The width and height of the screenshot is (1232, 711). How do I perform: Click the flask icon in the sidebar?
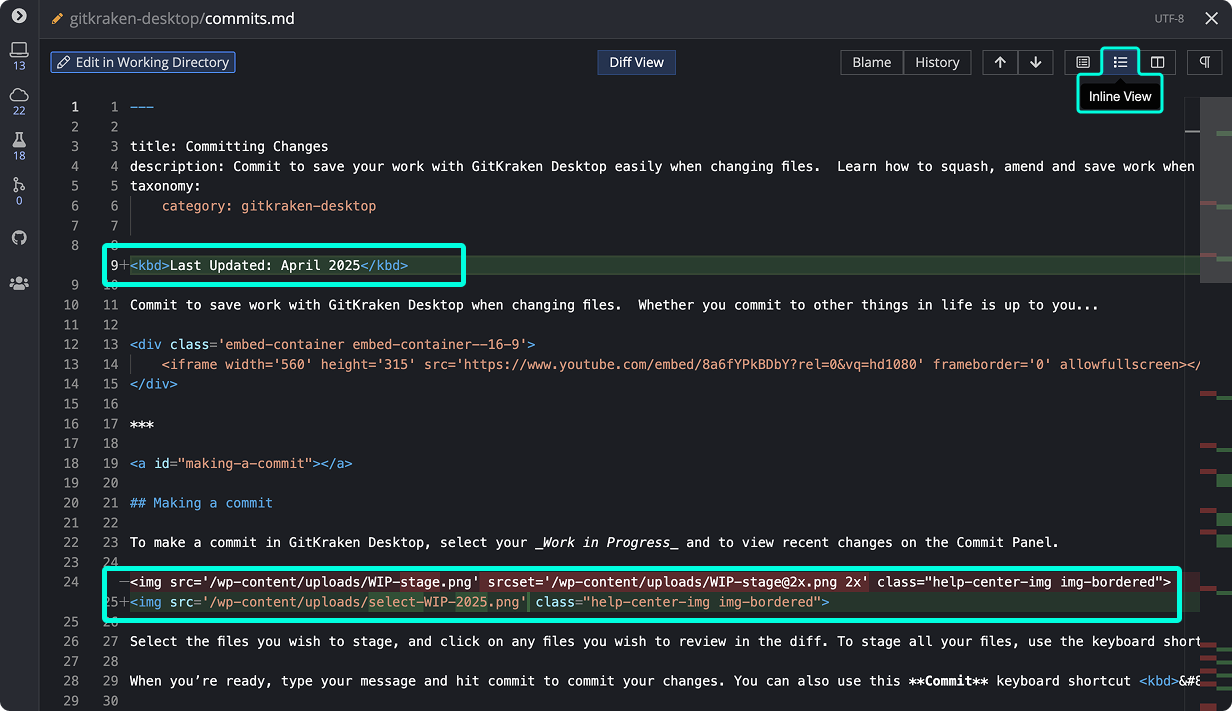click(x=19, y=140)
